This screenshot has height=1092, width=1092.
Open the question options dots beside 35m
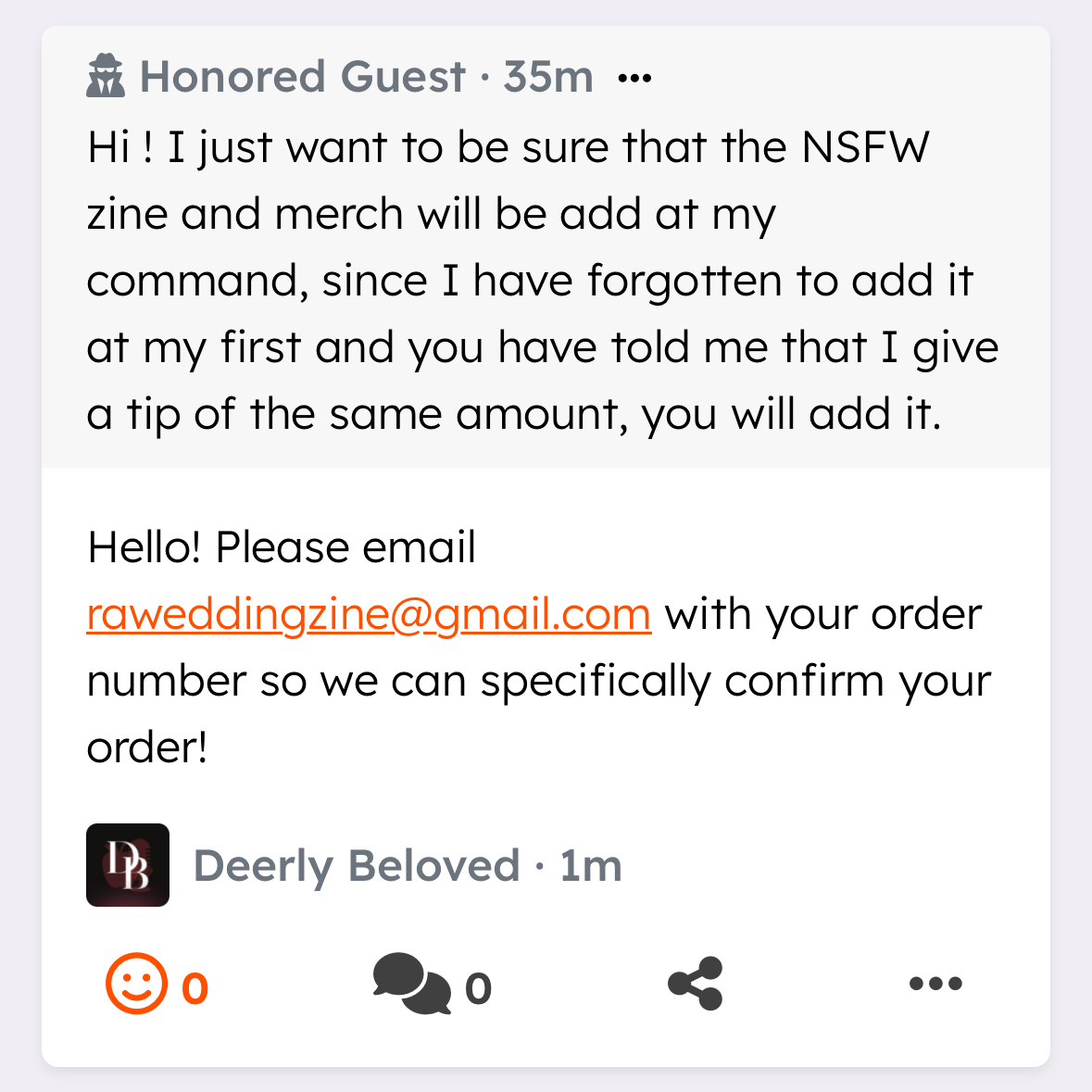point(634,78)
